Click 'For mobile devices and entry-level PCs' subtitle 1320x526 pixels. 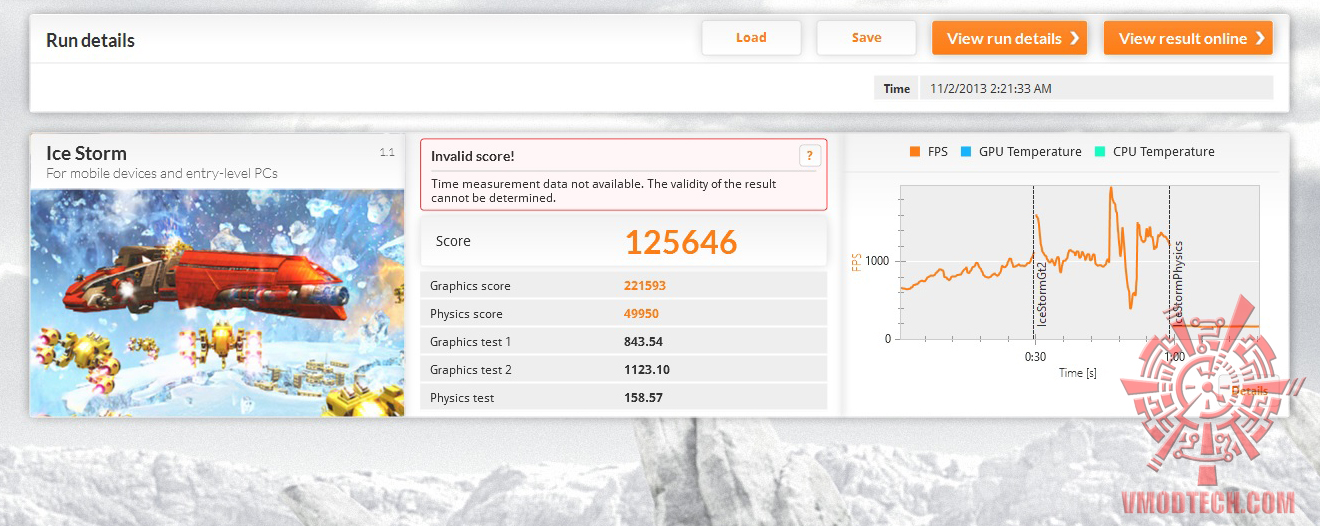(x=162, y=173)
